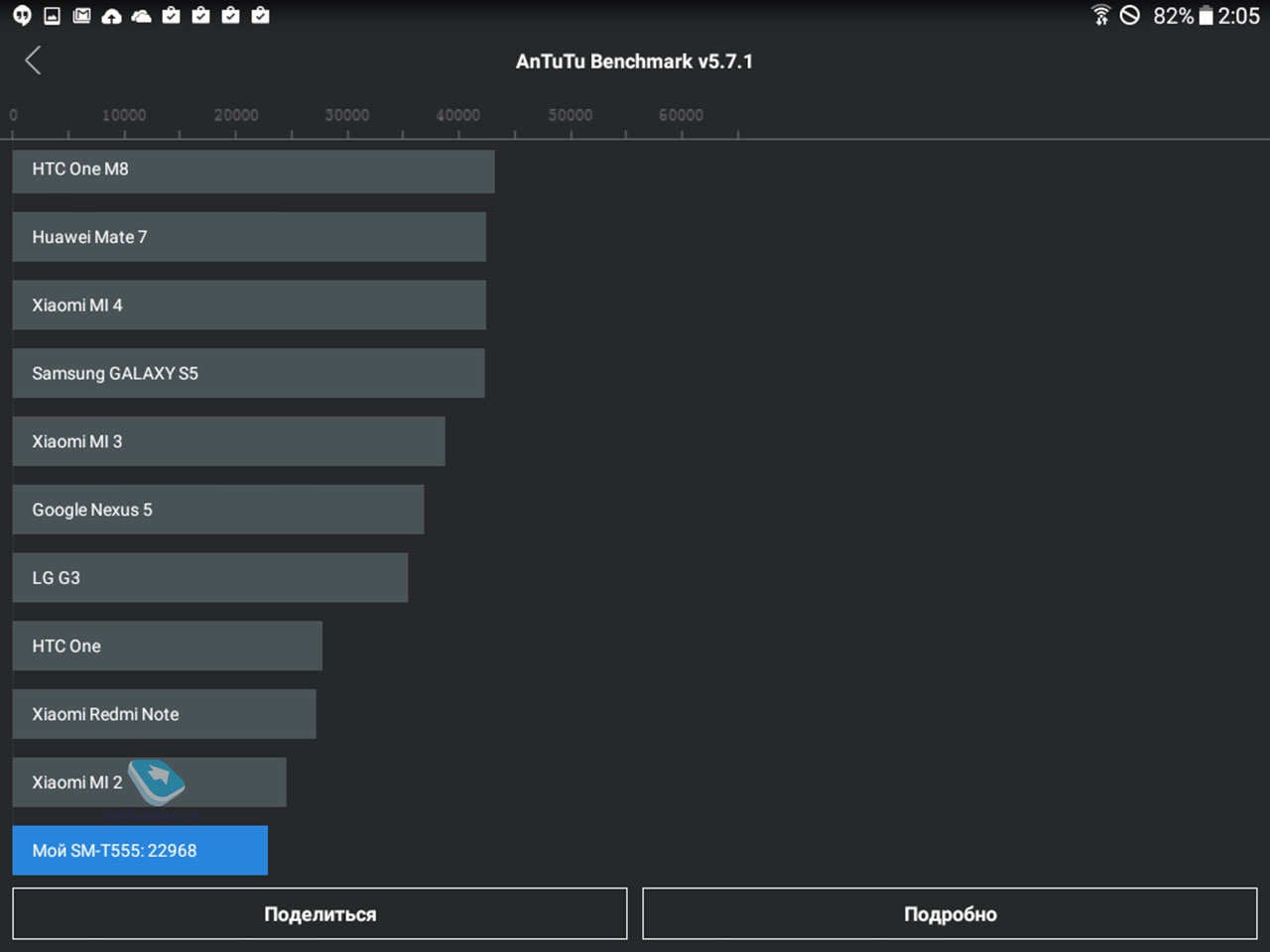Tap the 40000 axis label
The image size is (1270, 952).
[458, 115]
